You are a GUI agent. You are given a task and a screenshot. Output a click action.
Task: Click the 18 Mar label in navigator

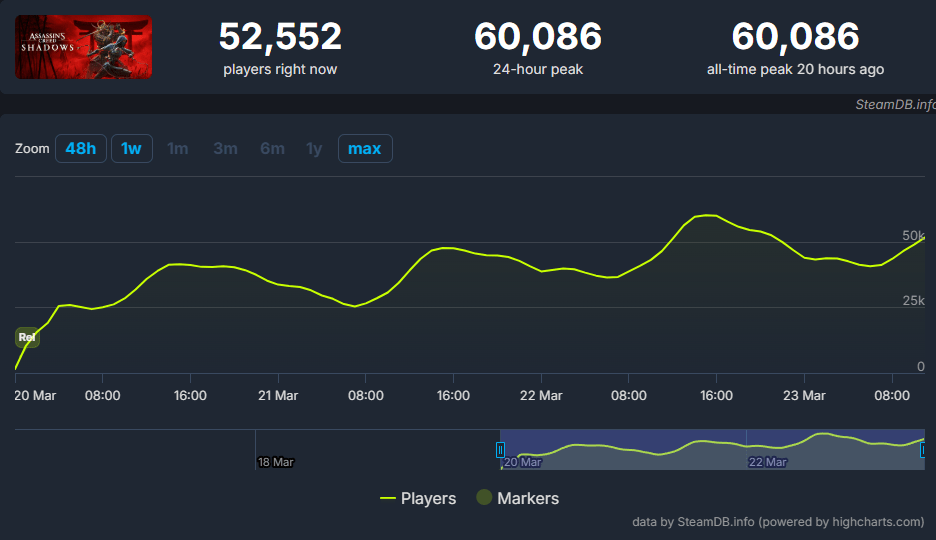275,462
